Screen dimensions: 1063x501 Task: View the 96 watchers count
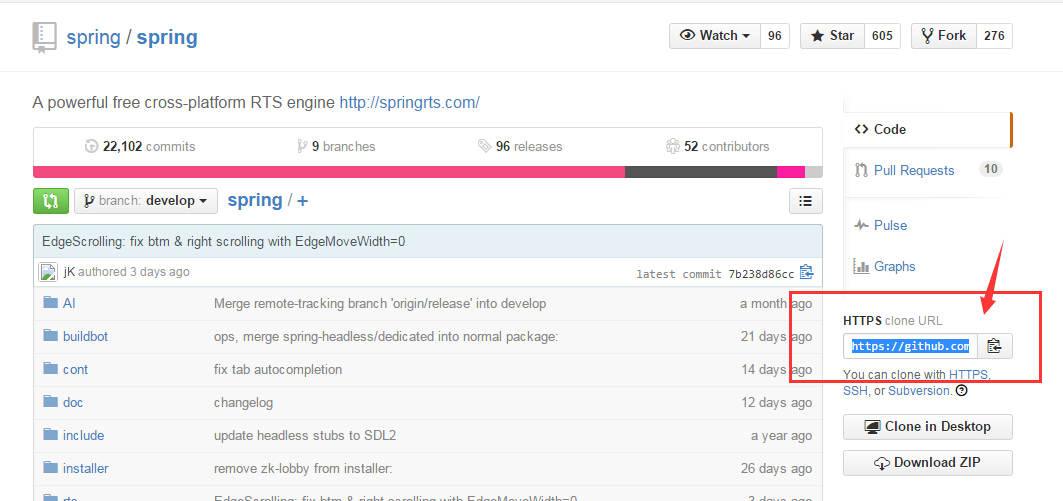(775, 36)
